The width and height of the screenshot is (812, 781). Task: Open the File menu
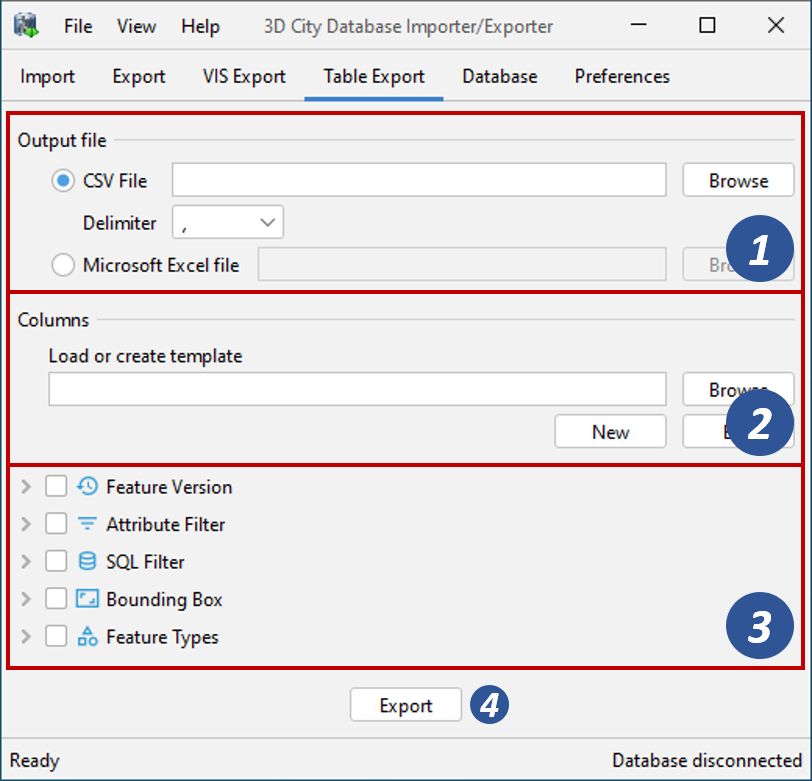[x=78, y=26]
